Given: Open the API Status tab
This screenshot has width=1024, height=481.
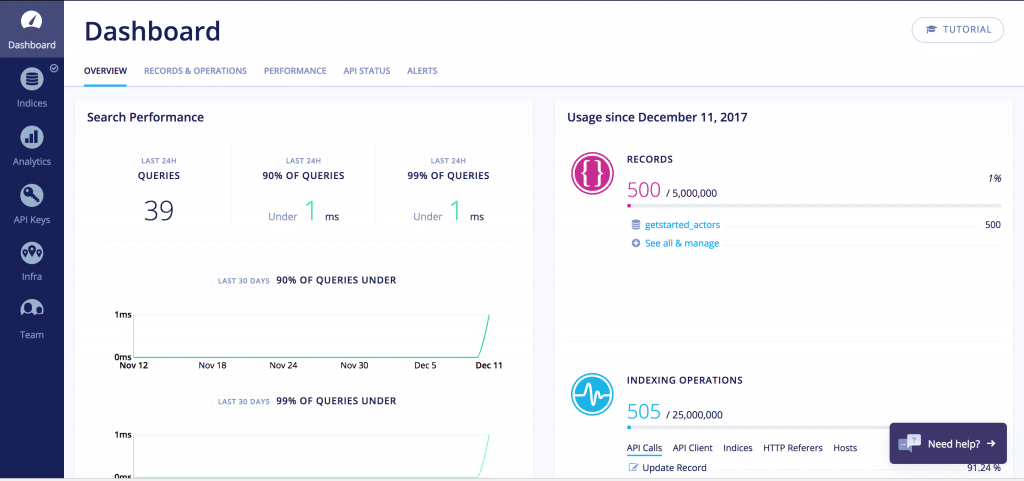Looking at the screenshot, I should pos(367,70).
